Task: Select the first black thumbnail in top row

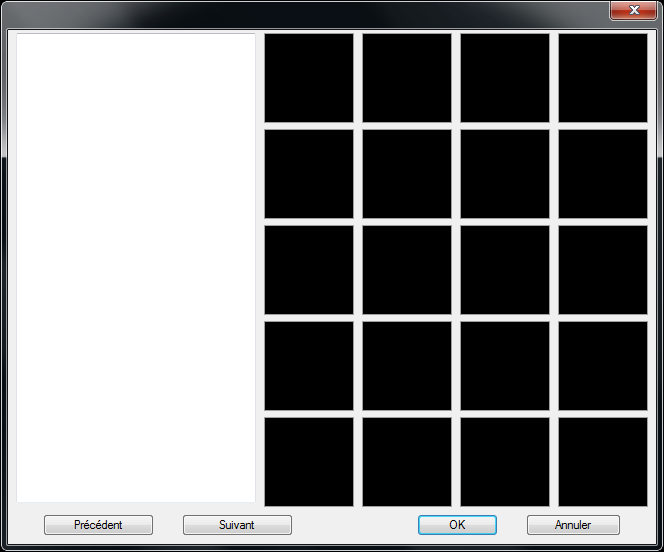Action: pos(309,78)
